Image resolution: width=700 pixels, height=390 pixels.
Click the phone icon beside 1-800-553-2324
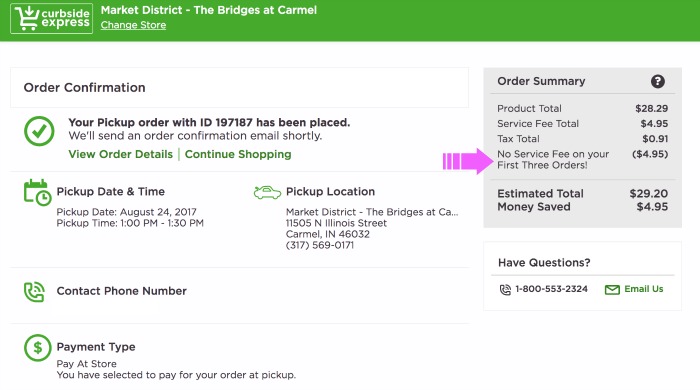click(x=505, y=290)
